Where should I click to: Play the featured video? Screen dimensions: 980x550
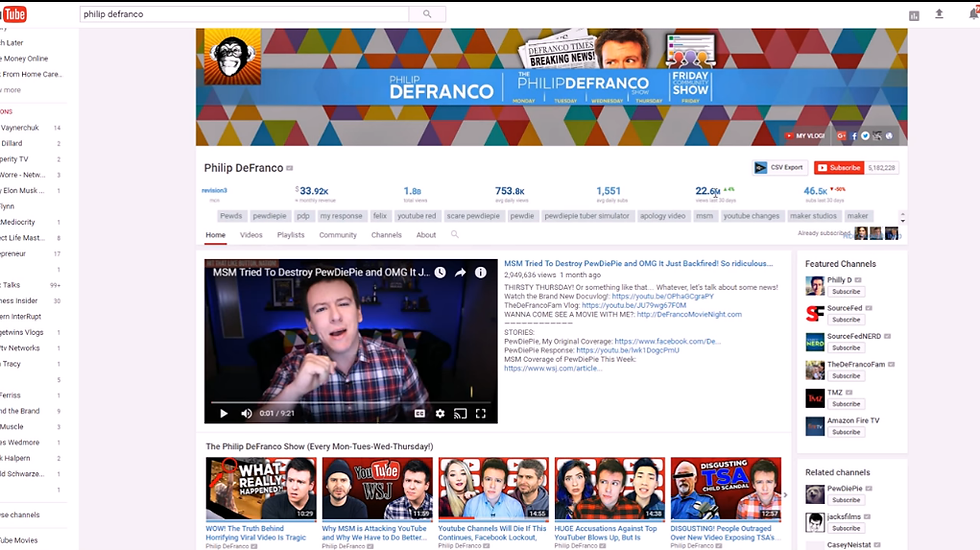(x=224, y=413)
